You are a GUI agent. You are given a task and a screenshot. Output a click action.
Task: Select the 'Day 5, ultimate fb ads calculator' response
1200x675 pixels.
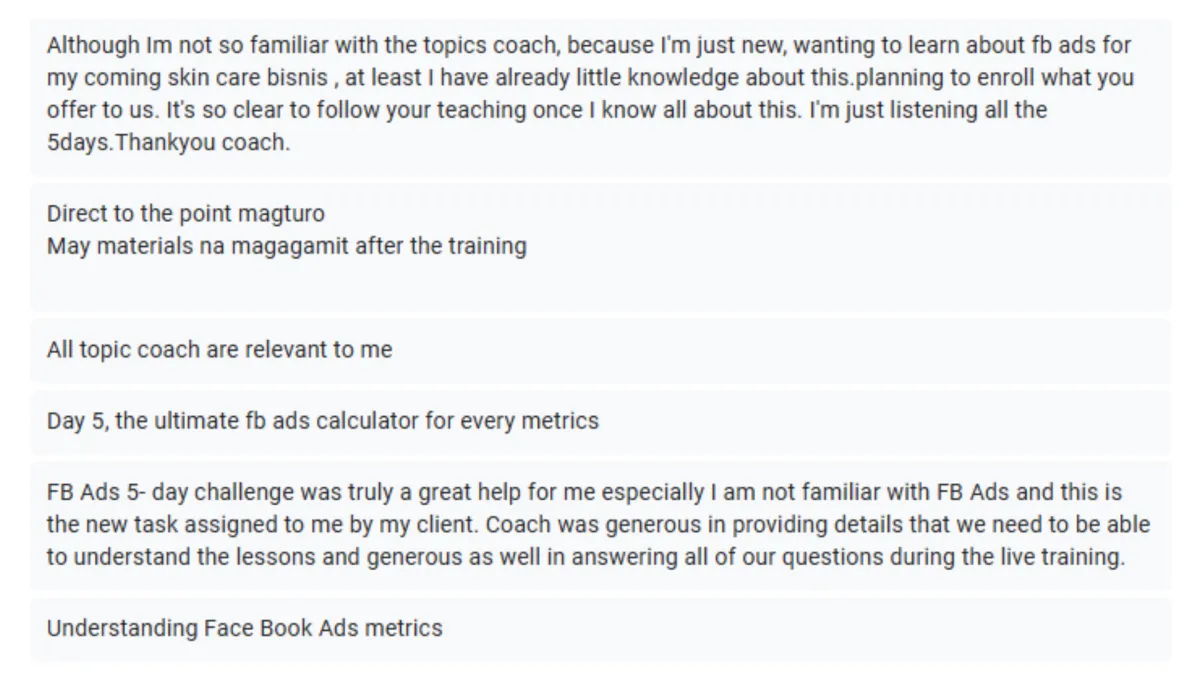click(x=600, y=420)
